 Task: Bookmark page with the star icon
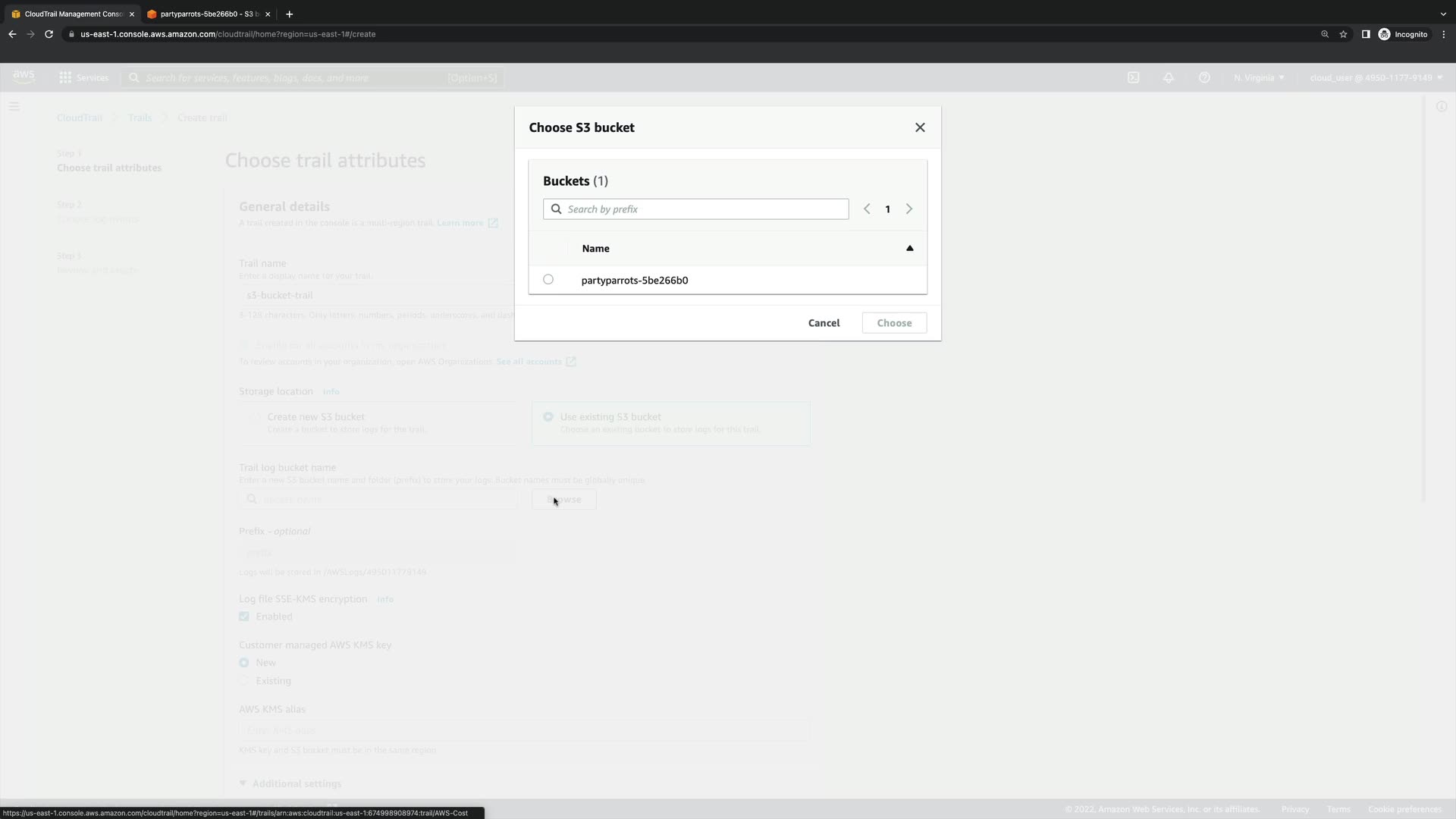coord(1343,34)
